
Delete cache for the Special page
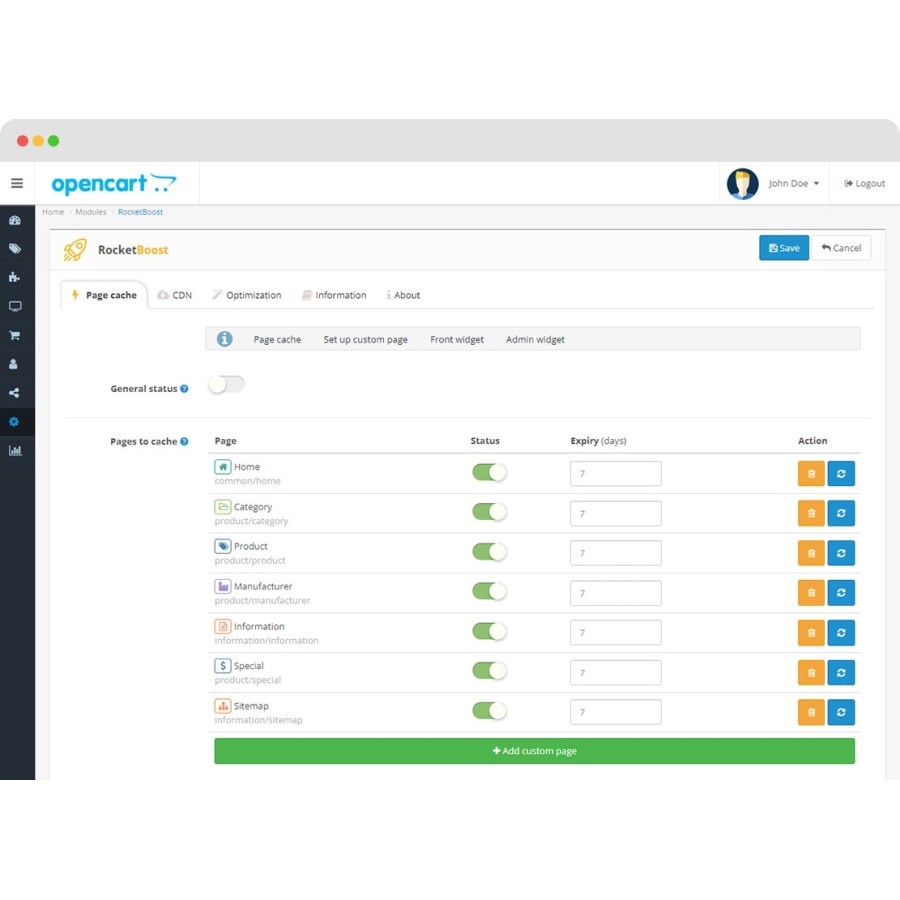(811, 672)
